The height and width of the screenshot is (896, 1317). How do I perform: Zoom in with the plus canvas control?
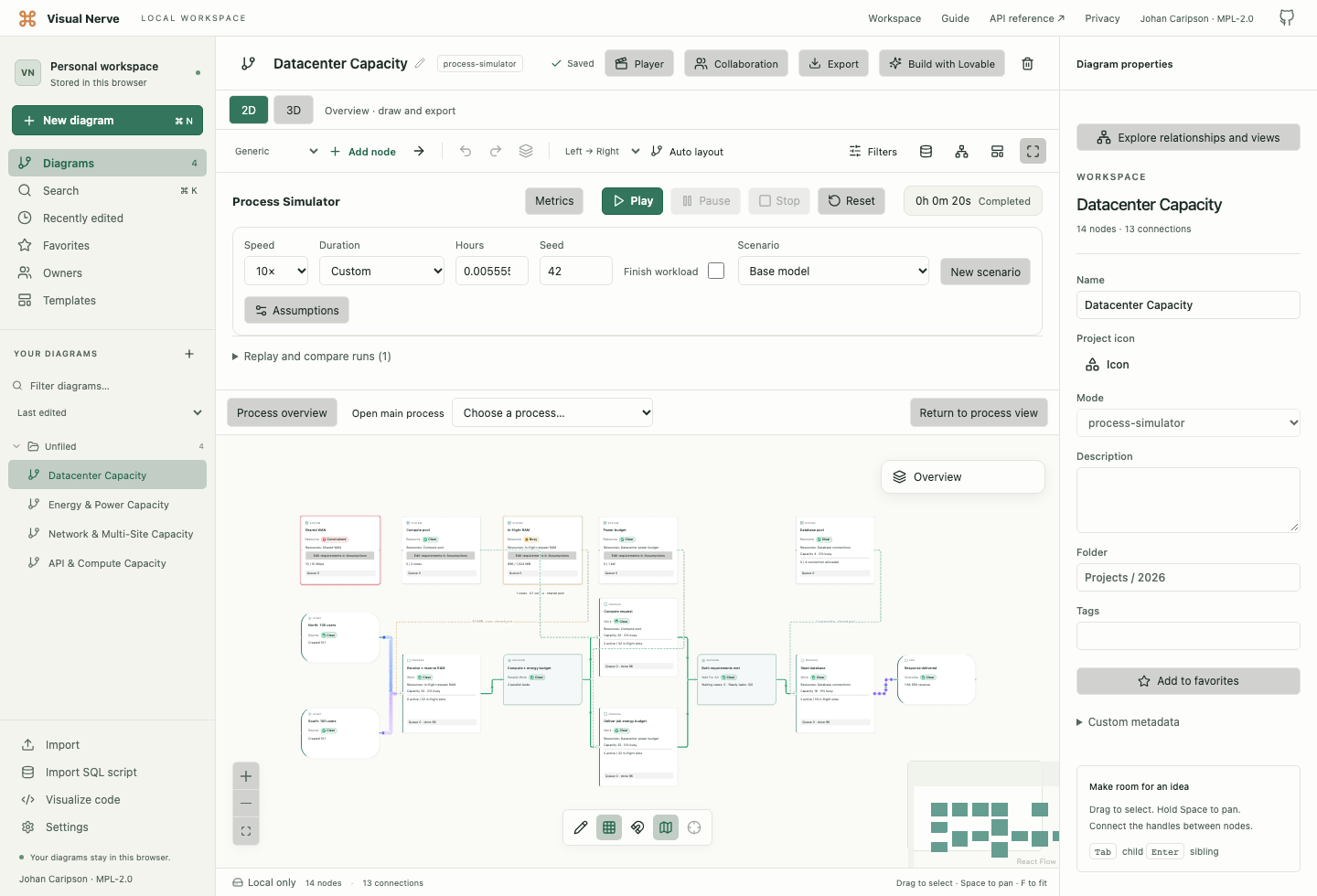pos(246,776)
